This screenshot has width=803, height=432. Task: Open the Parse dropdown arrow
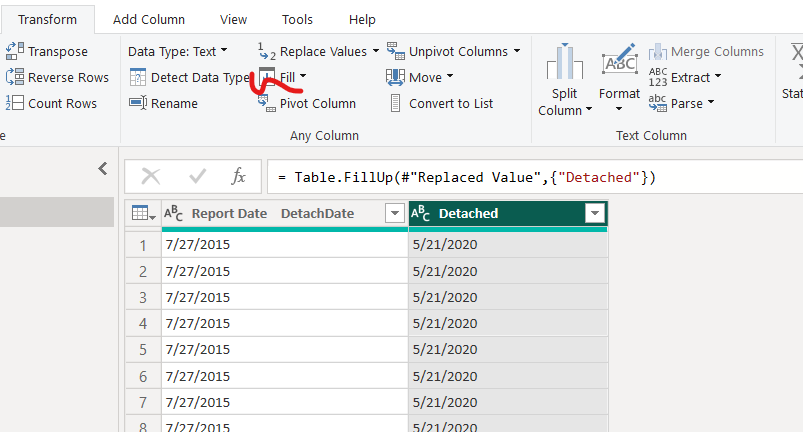tap(710, 102)
